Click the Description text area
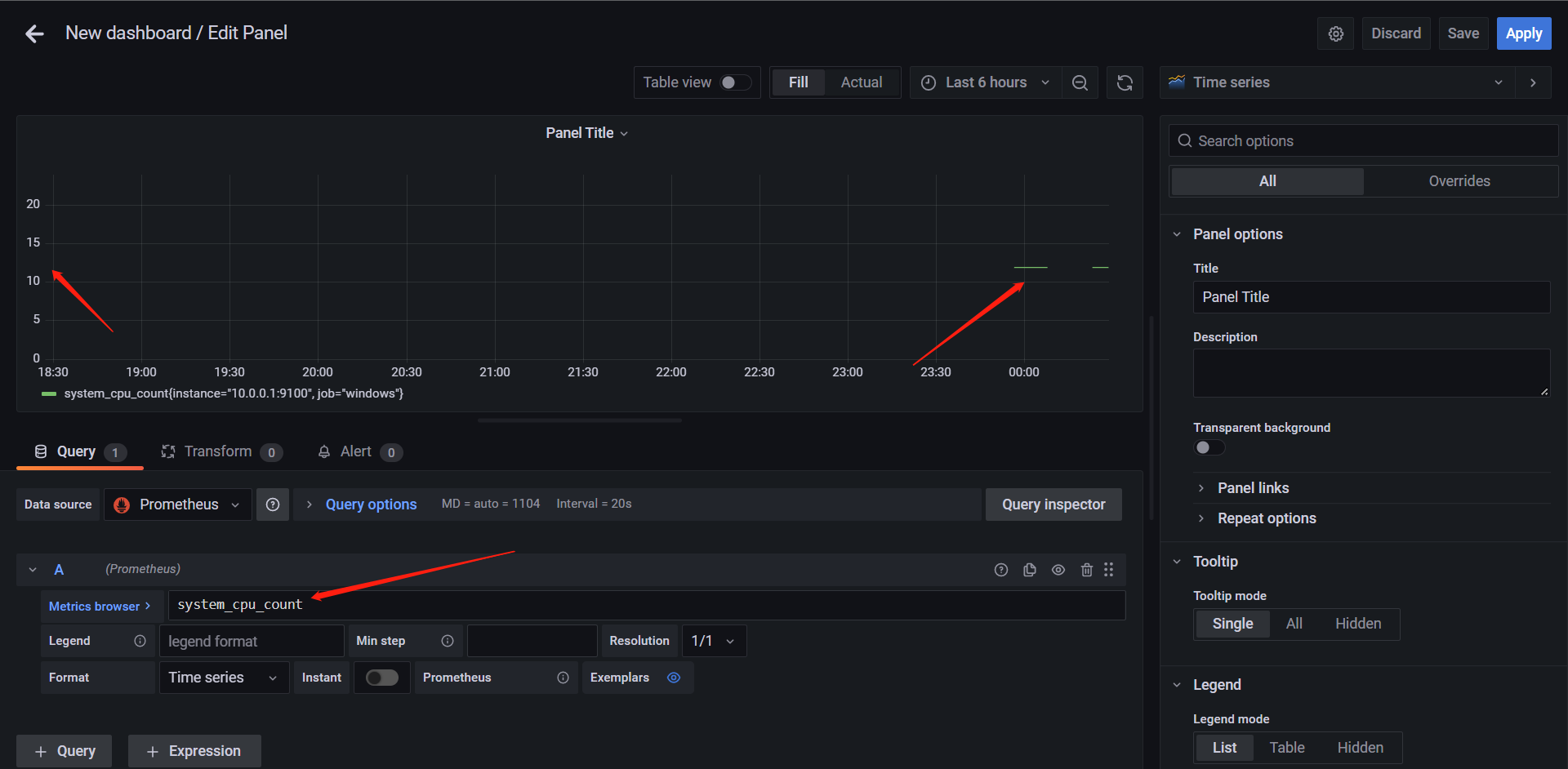1568x769 pixels. (x=1371, y=373)
